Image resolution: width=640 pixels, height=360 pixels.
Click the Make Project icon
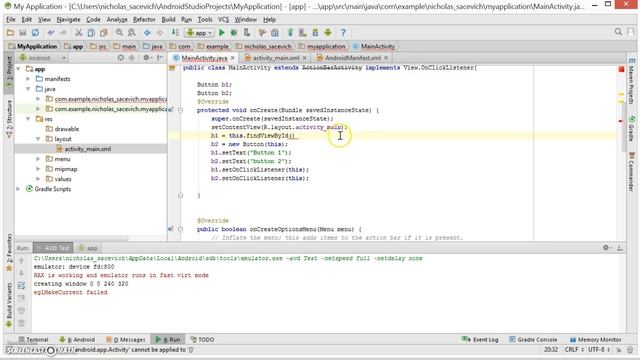coord(175,33)
